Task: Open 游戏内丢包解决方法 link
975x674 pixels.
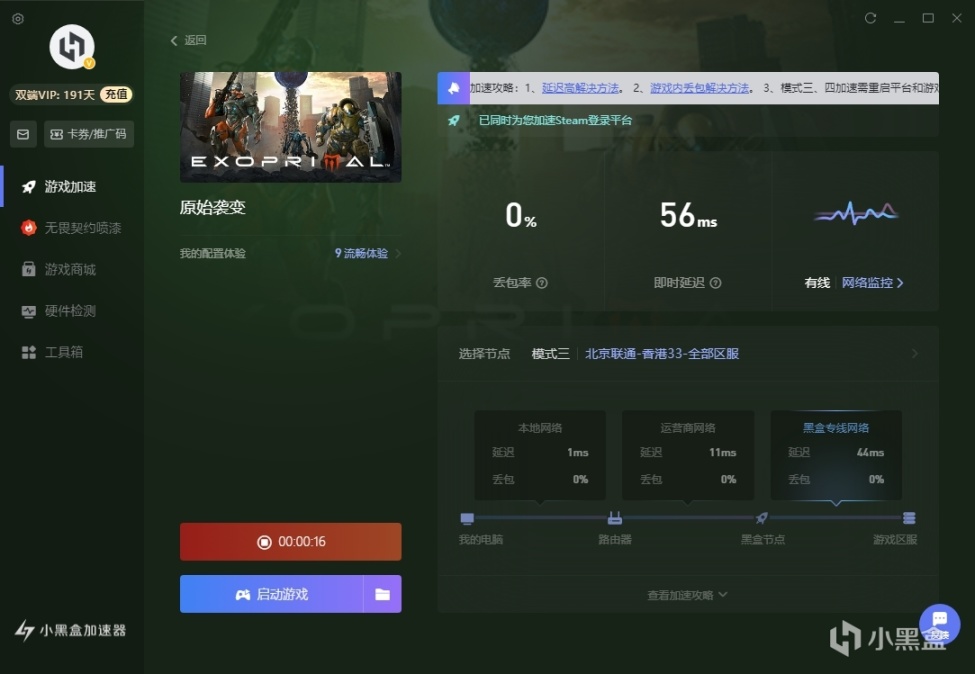Action: coord(700,88)
